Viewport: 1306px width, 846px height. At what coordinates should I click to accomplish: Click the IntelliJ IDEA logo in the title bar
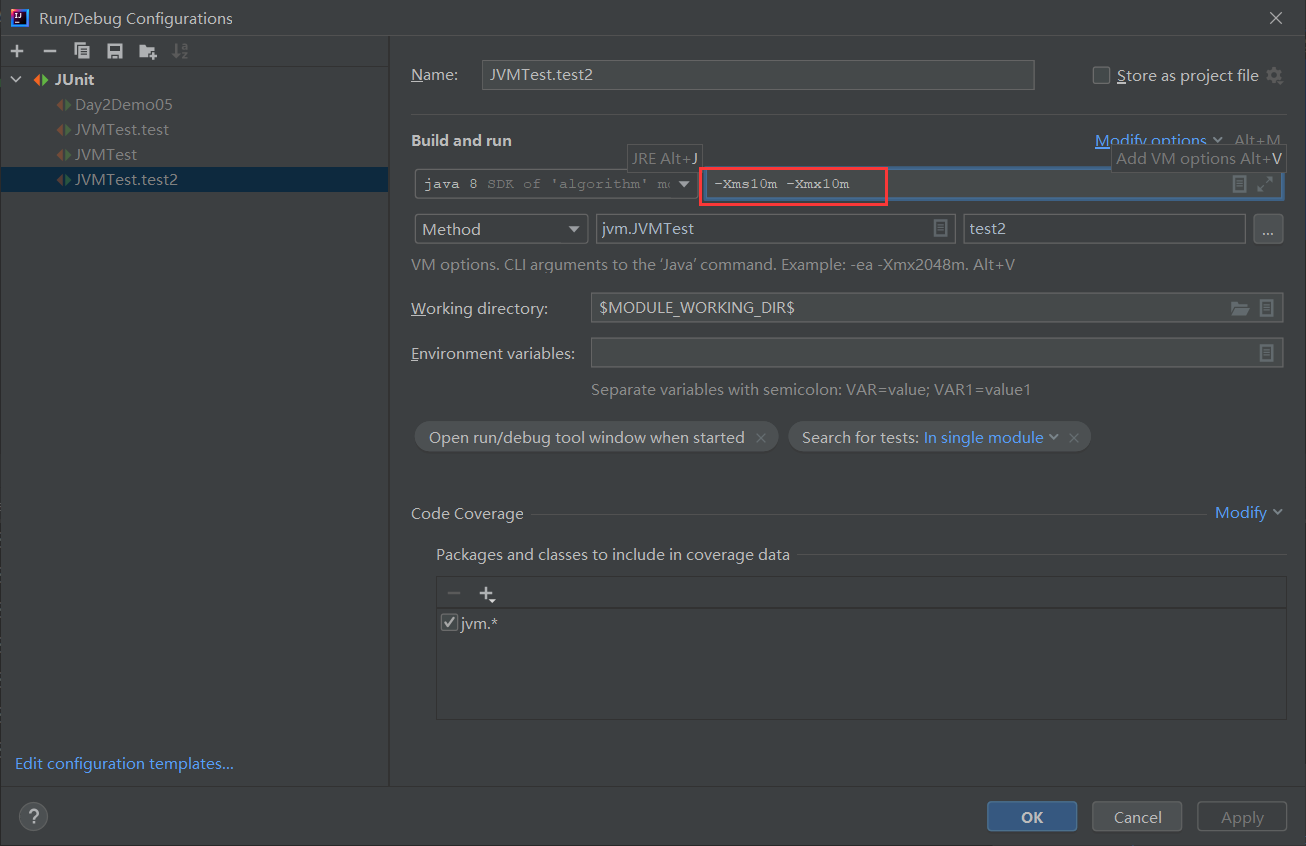(19, 17)
